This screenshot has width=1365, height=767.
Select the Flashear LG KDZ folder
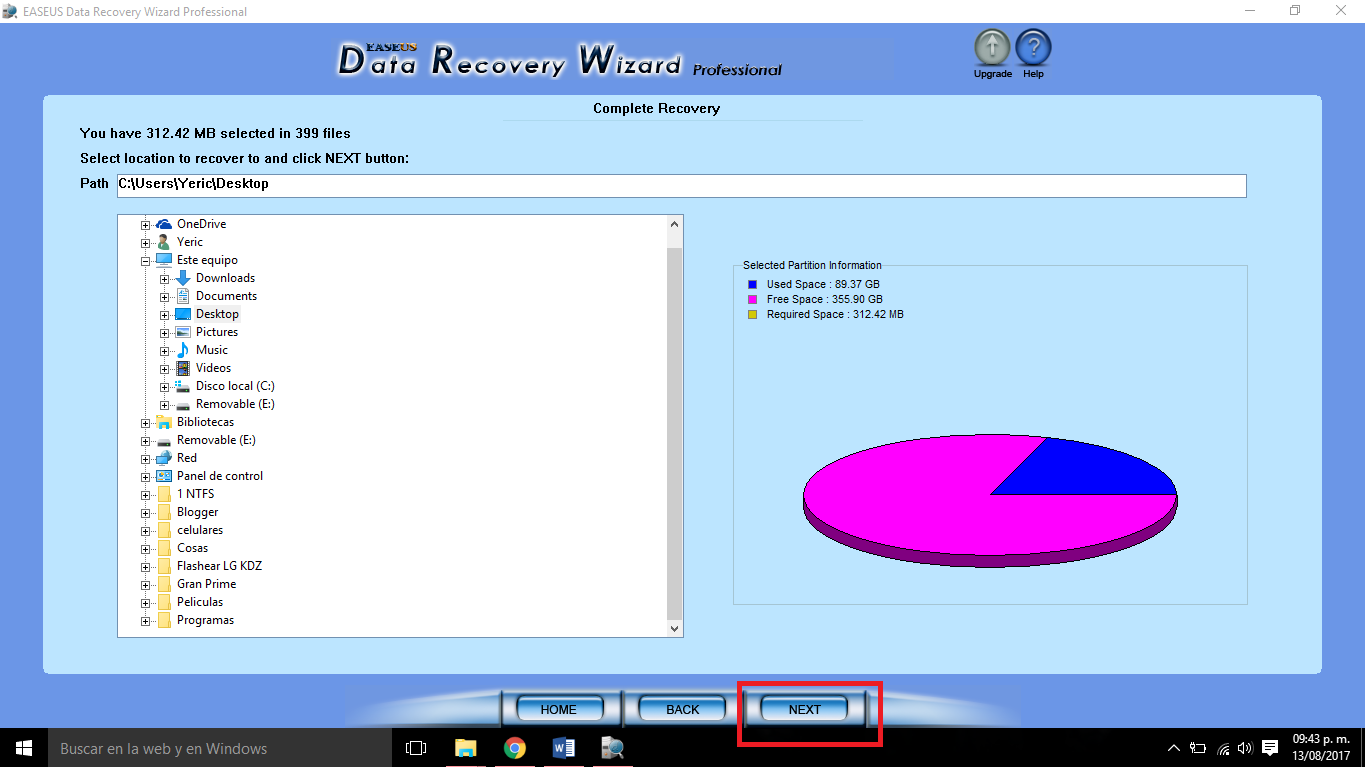(219, 566)
